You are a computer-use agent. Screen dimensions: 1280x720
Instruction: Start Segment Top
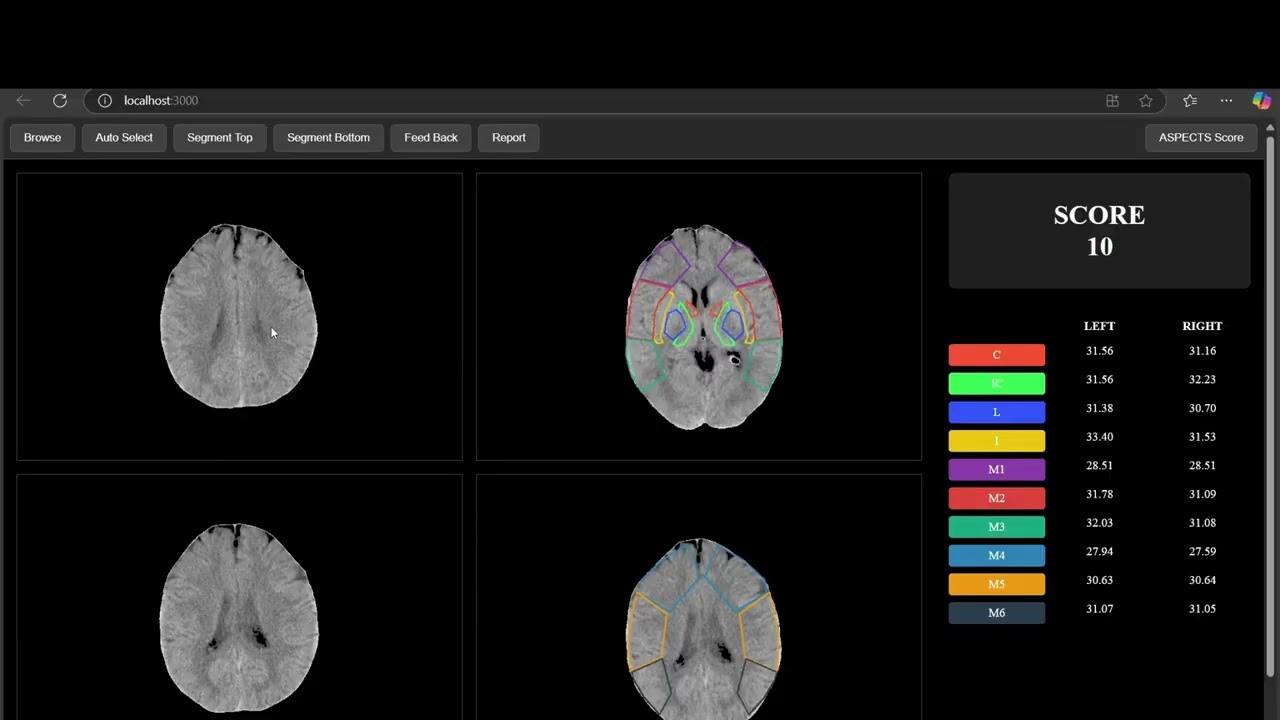click(220, 138)
